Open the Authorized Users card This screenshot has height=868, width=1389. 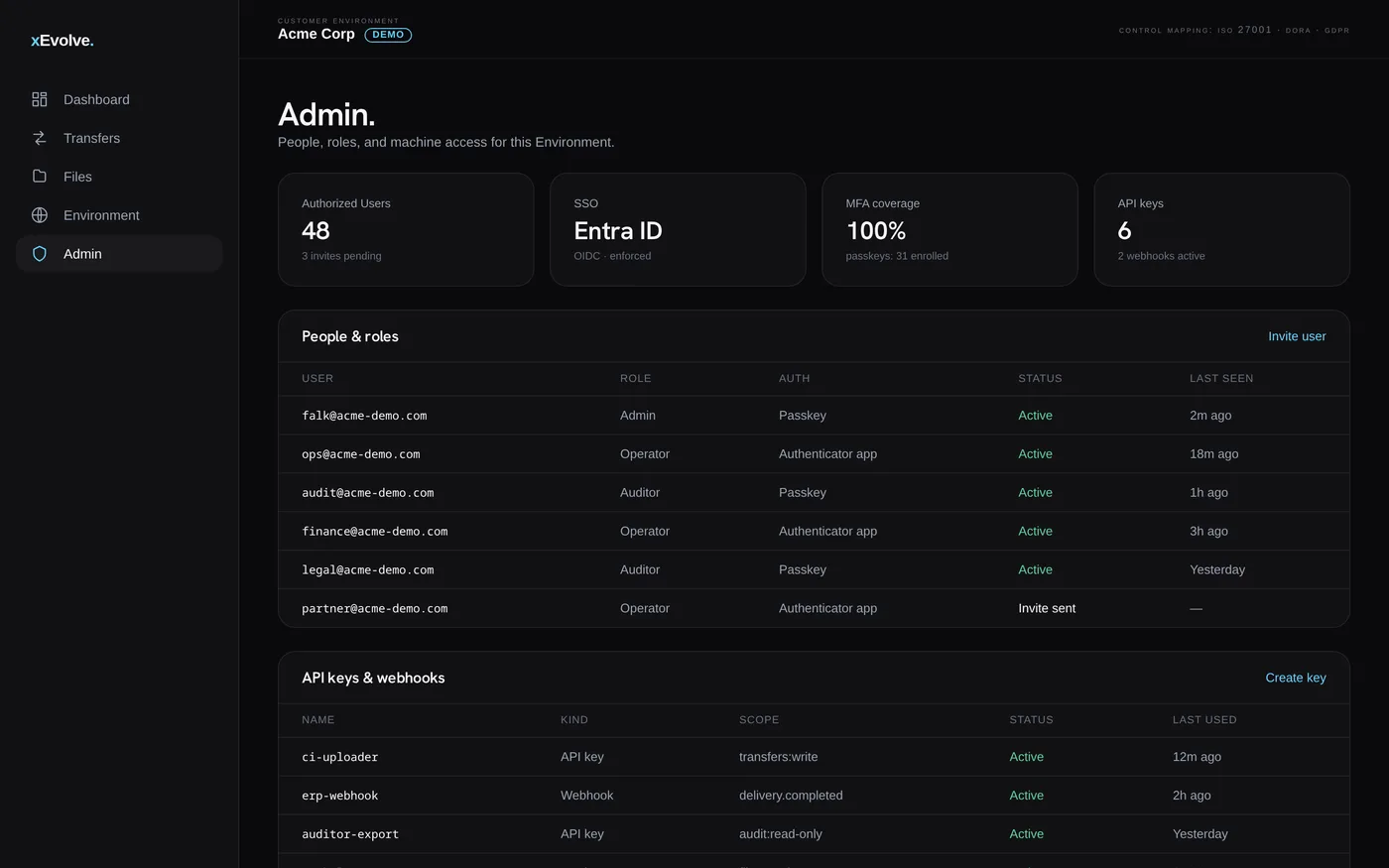(x=406, y=230)
